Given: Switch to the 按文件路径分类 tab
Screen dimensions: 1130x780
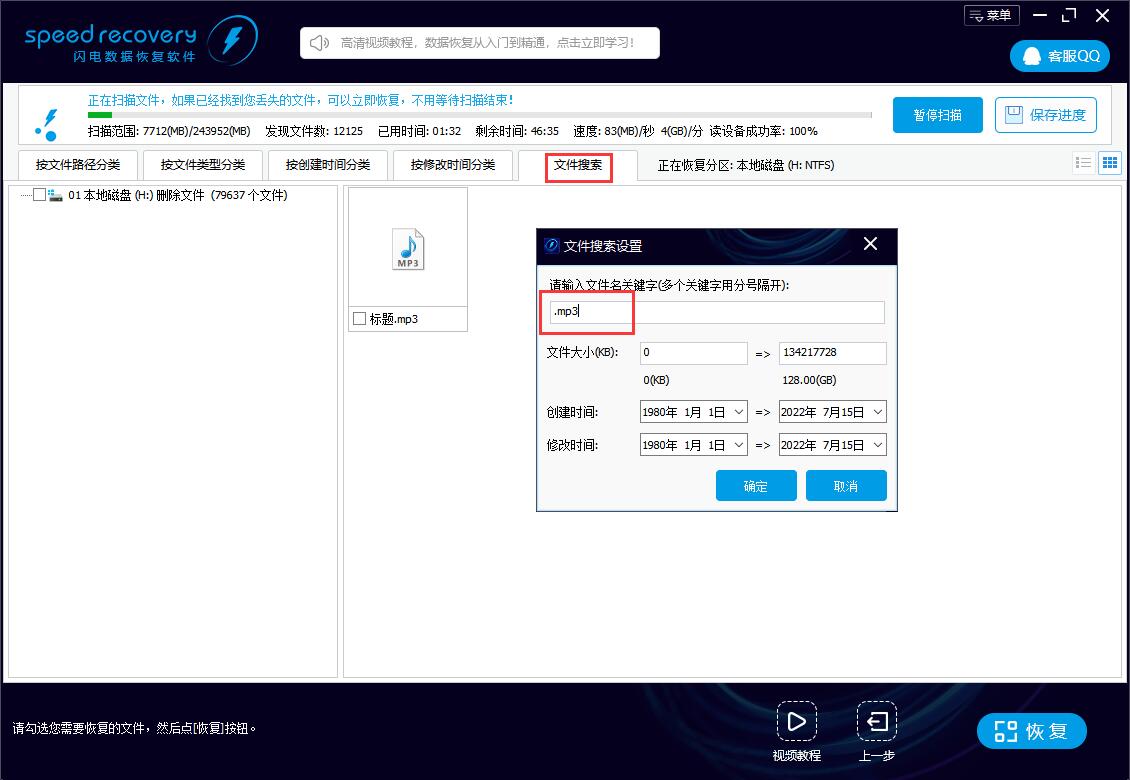Looking at the screenshot, I should [78, 165].
